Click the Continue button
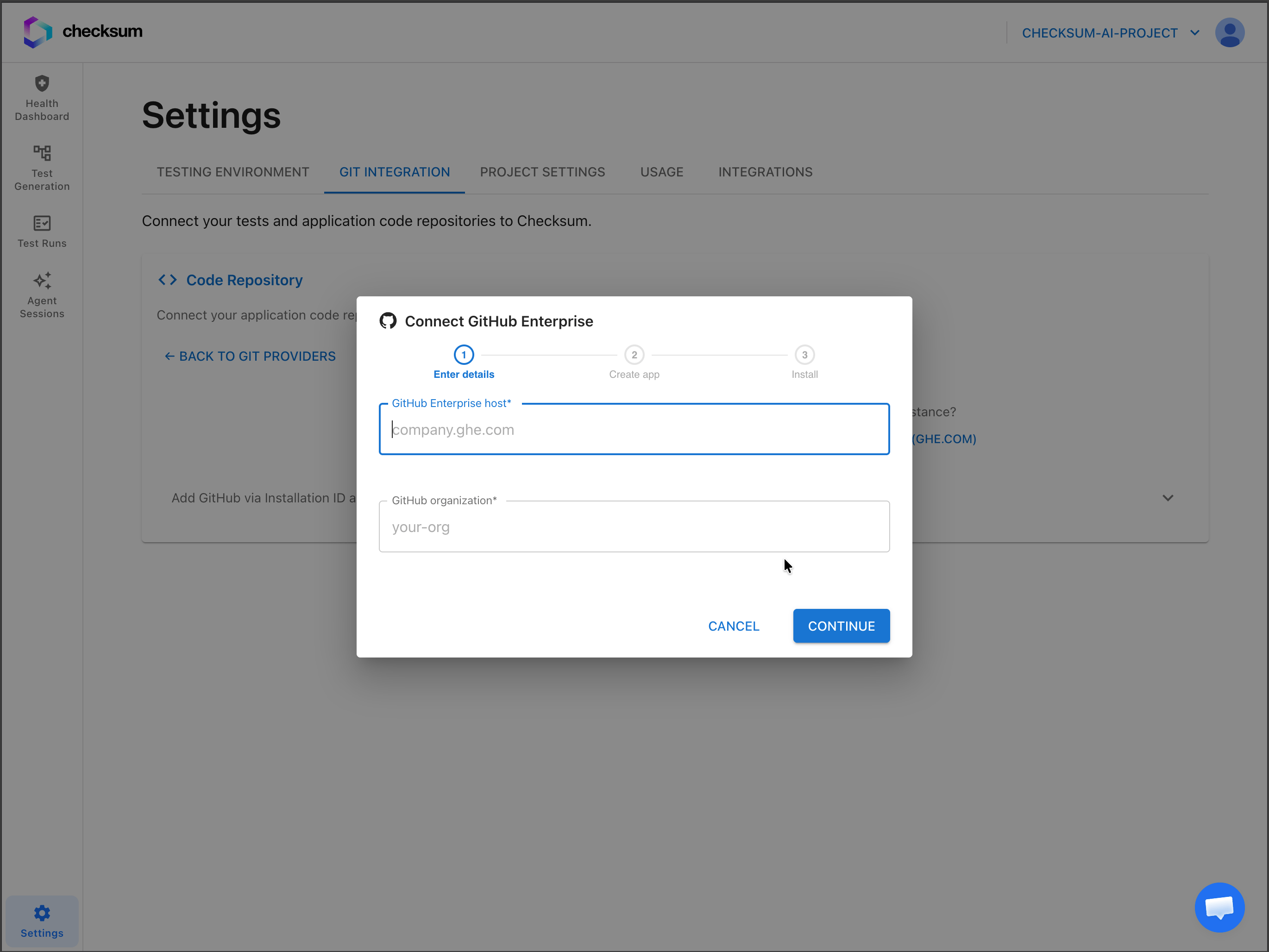This screenshot has height=952, width=1269. 841,626
